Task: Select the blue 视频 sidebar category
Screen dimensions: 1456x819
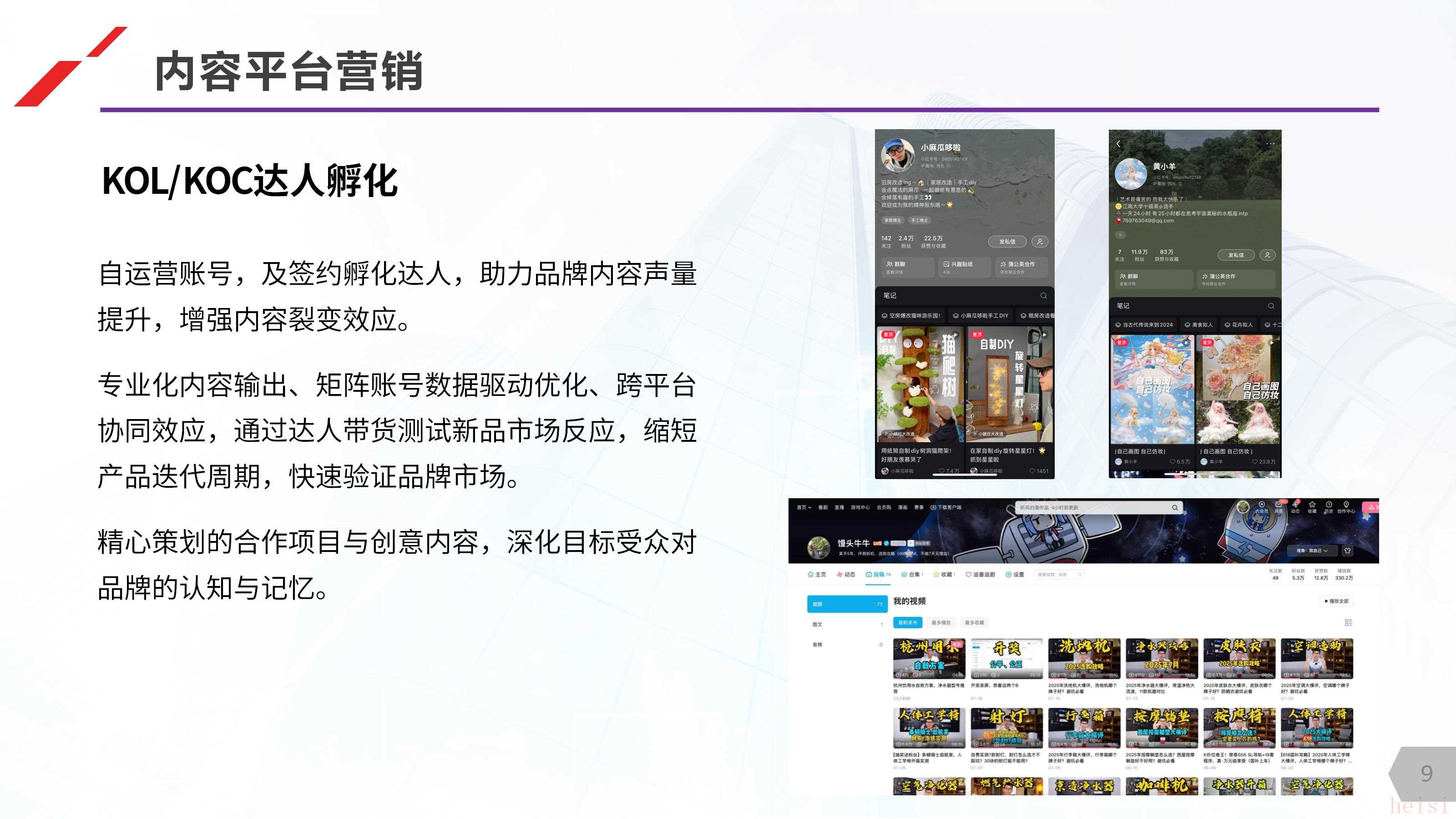Action: click(x=847, y=604)
